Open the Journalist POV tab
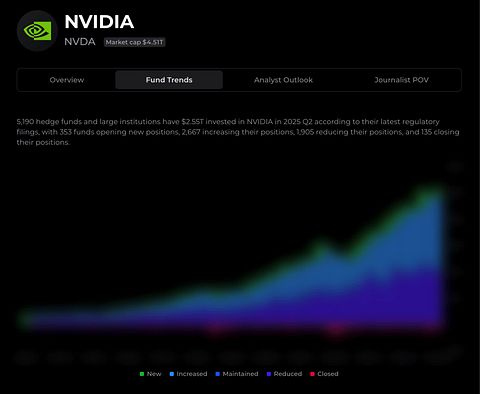 pyautogui.click(x=401, y=80)
